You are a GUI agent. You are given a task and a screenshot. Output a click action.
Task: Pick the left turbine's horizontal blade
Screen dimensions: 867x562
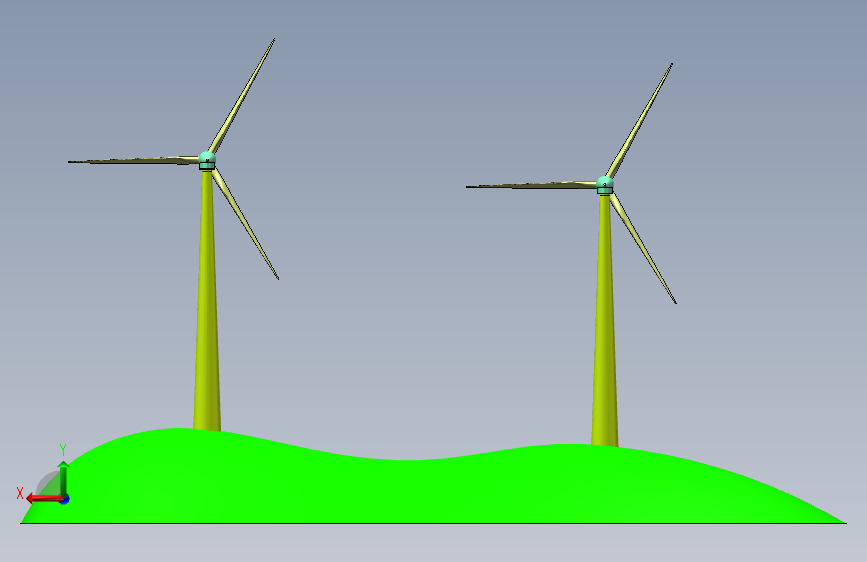(133, 160)
